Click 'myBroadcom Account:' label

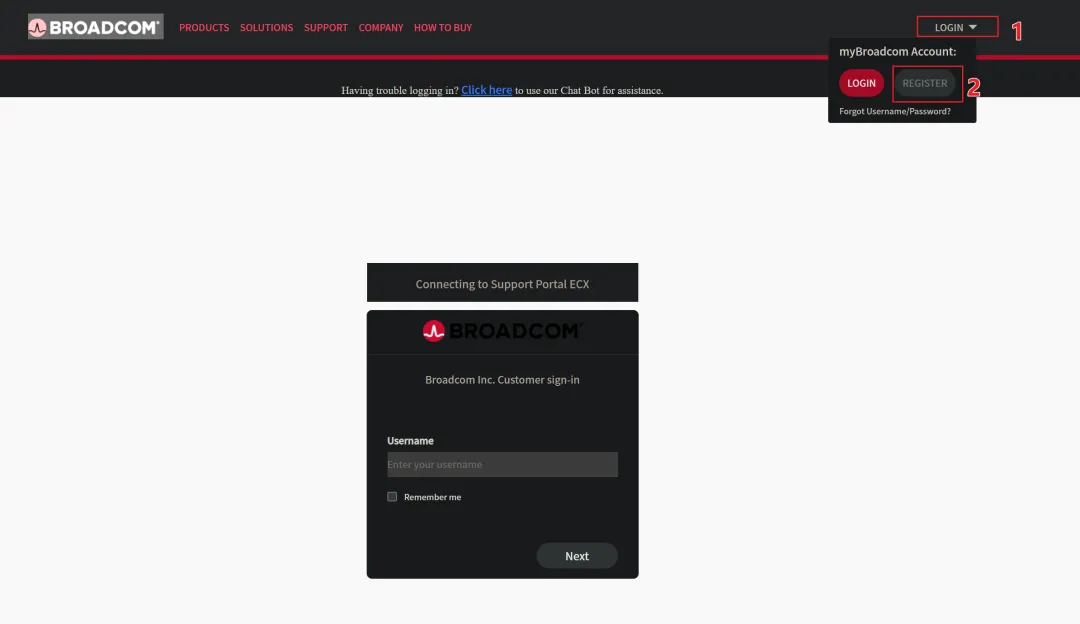point(897,51)
